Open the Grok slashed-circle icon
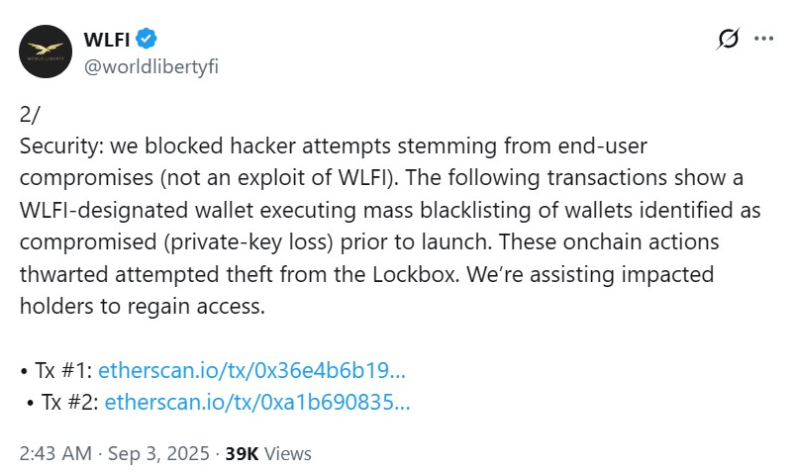The width and height of the screenshot is (800, 476). pos(729,39)
